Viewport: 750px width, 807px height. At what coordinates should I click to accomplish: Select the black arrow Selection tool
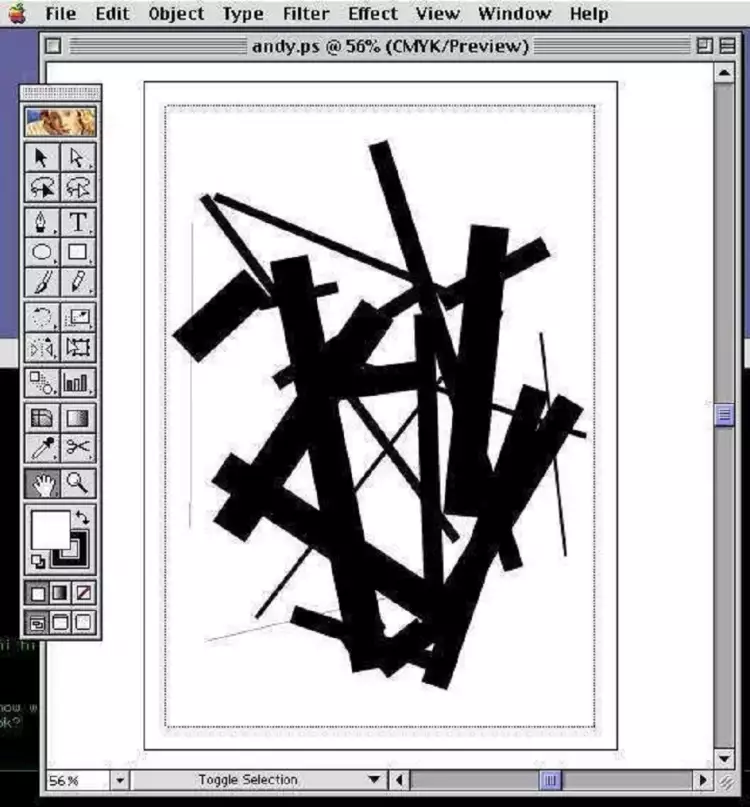point(42,158)
